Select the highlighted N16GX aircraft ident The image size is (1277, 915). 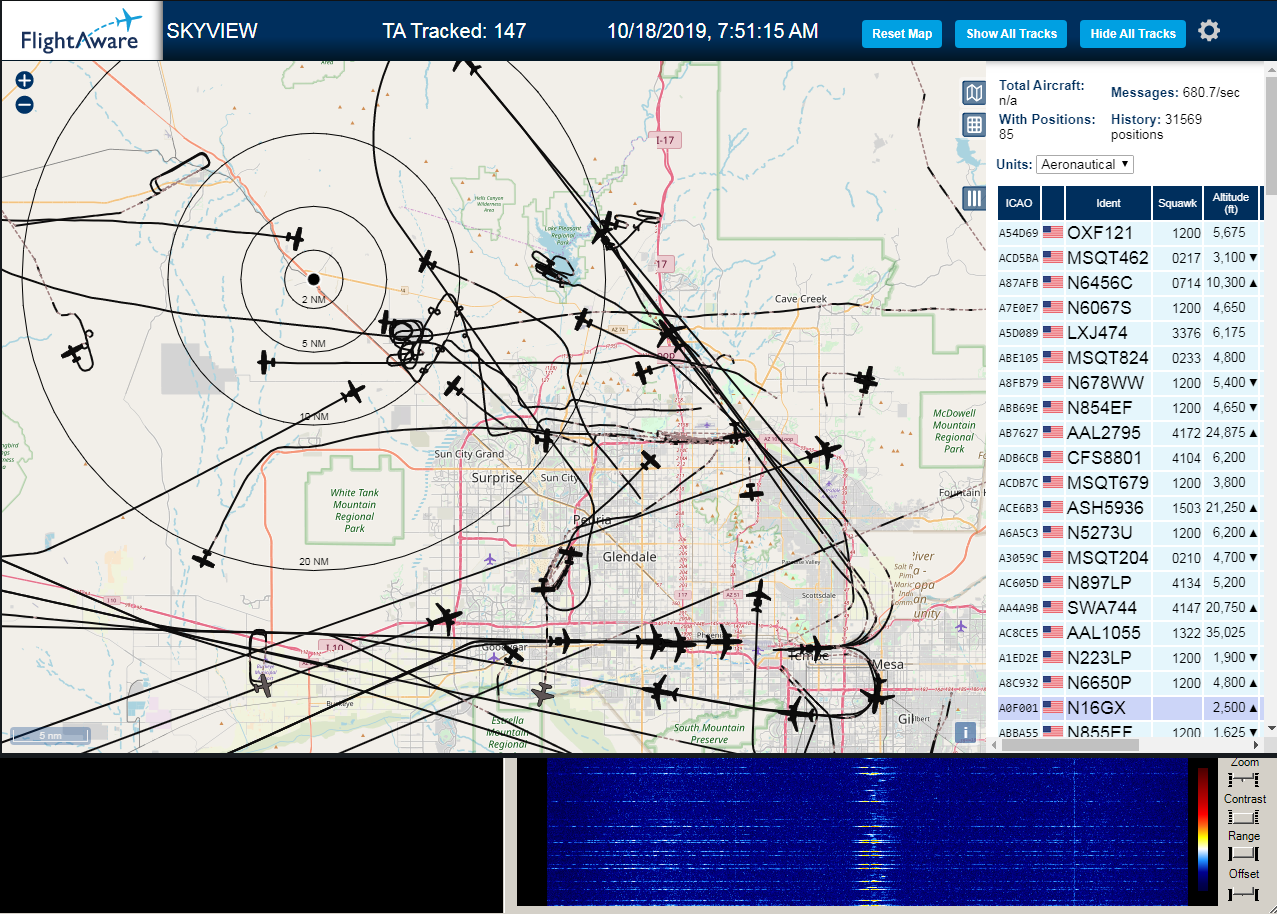1096,707
